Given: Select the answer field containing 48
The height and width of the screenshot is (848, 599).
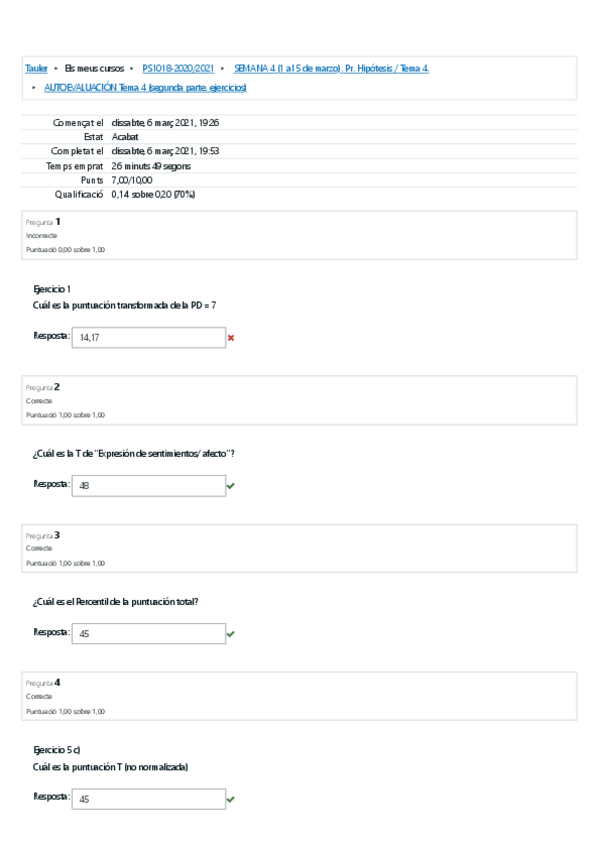Looking at the screenshot, I should (148, 485).
